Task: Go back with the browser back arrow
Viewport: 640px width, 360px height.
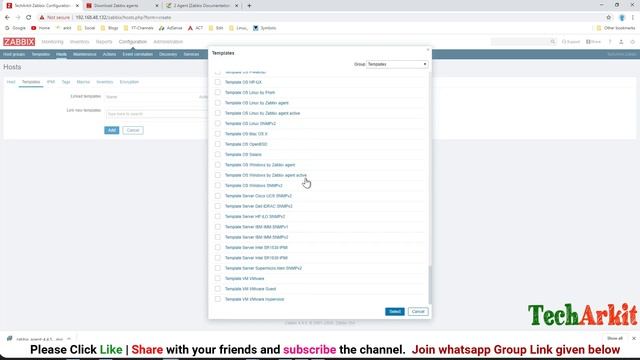Action: click(x=7, y=18)
